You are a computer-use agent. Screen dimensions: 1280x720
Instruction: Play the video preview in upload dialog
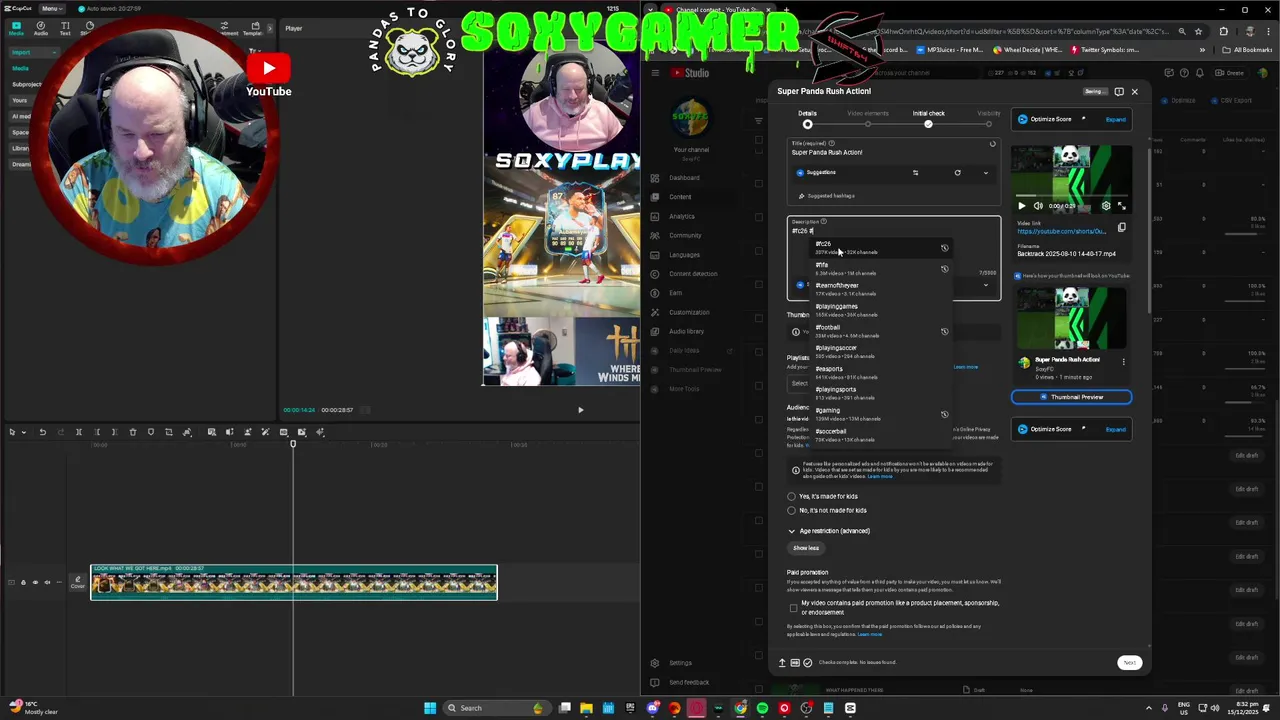1022,206
